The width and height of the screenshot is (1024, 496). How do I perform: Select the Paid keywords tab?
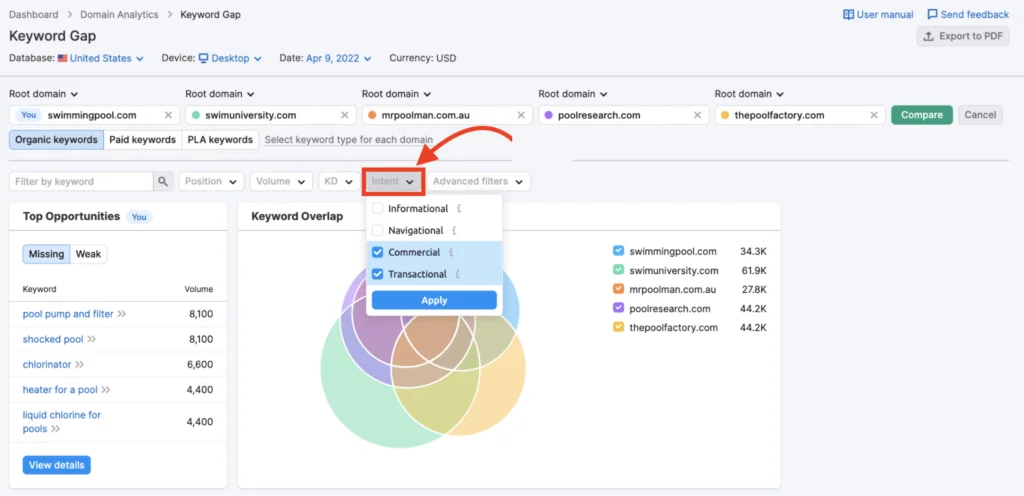coord(142,140)
